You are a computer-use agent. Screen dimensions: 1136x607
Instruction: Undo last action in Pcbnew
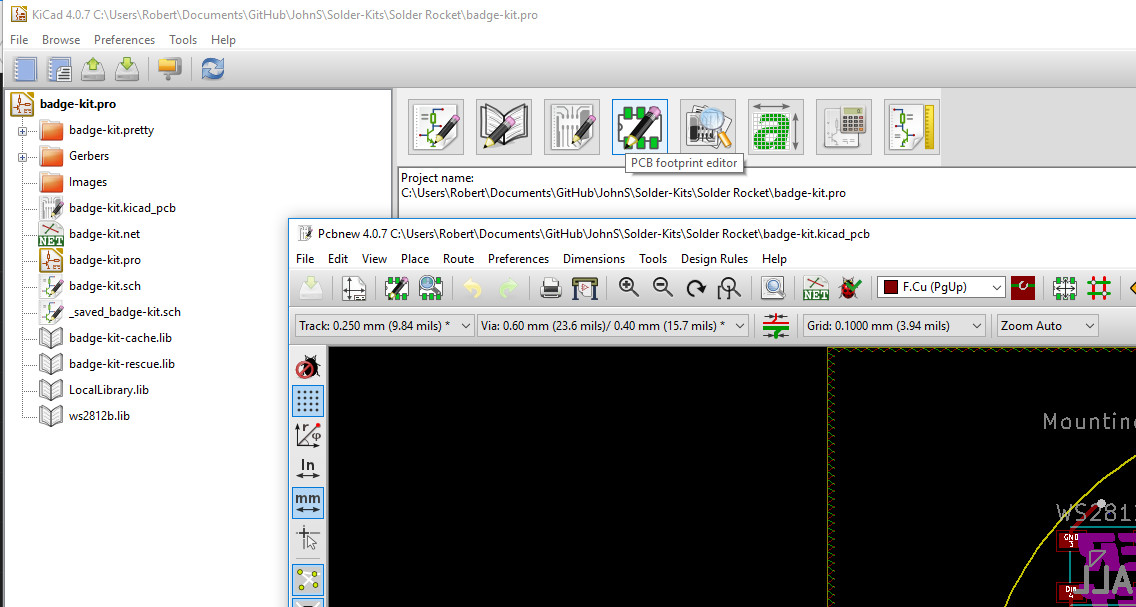pos(472,288)
